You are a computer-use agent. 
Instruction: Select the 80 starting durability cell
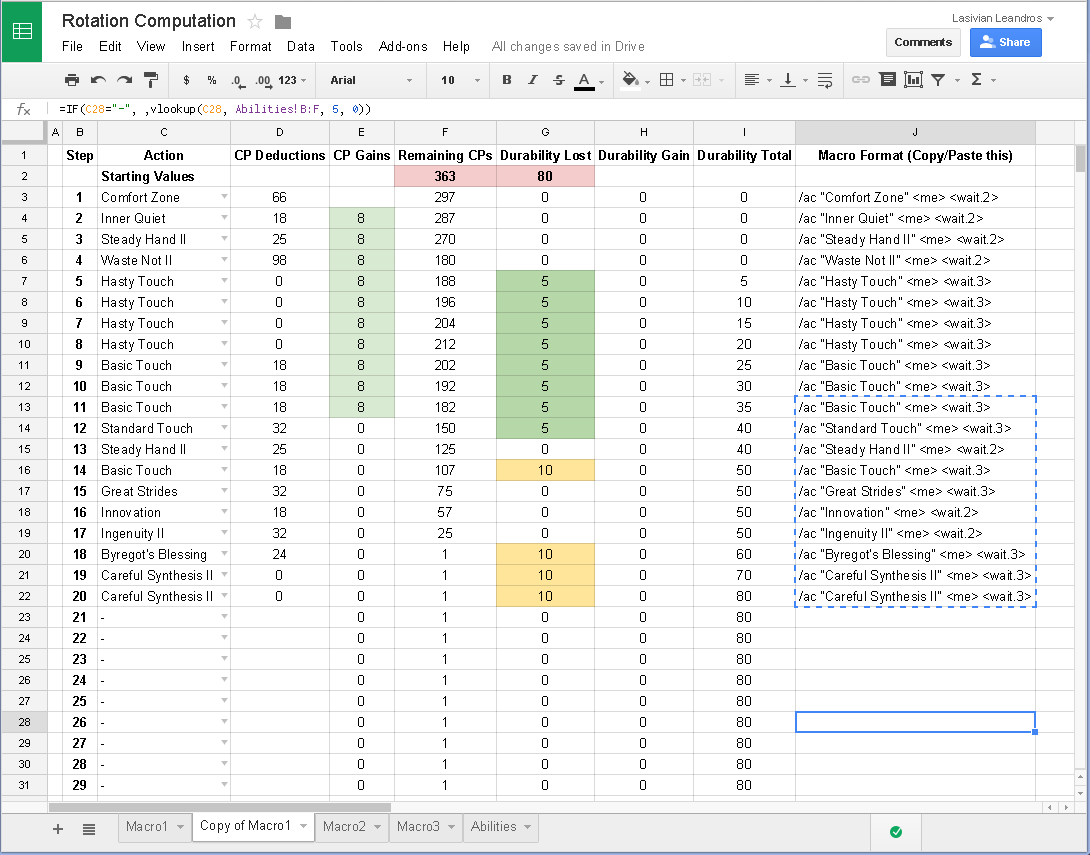click(x=545, y=176)
